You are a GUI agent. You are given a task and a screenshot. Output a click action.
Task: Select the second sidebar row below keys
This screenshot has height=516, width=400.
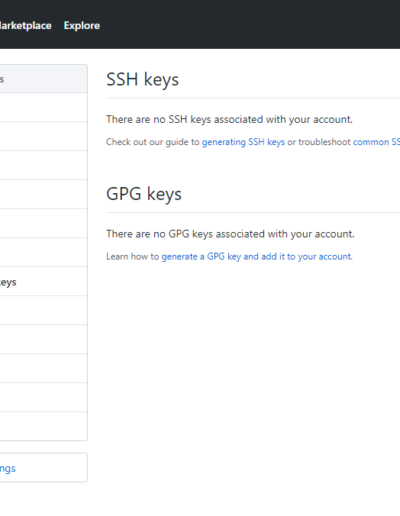[x=44, y=339]
